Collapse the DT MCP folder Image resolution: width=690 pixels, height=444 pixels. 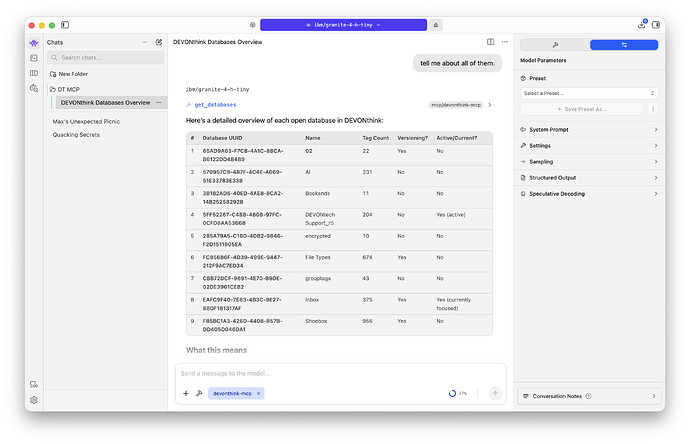(65, 89)
